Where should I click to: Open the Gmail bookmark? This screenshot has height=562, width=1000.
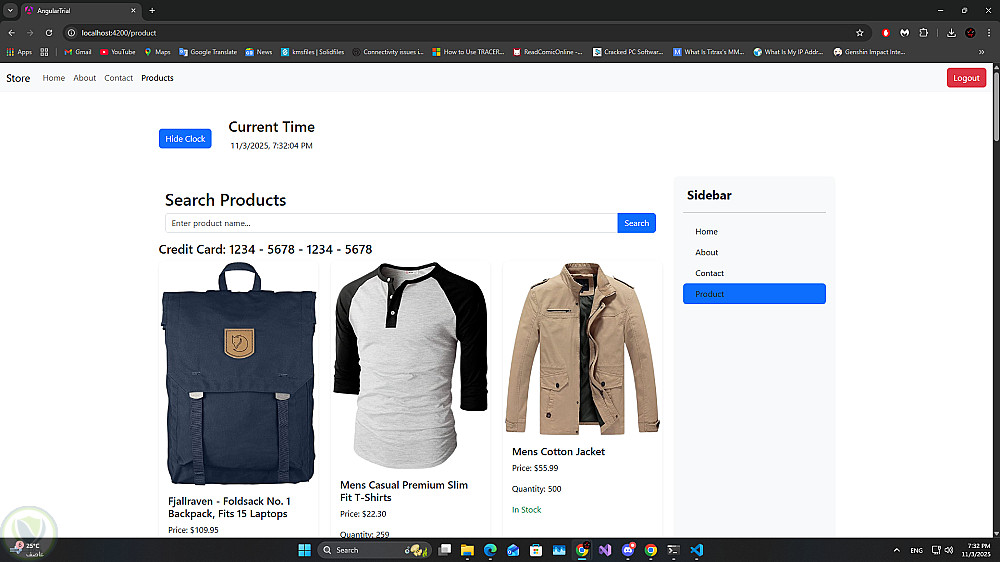[x=78, y=52]
